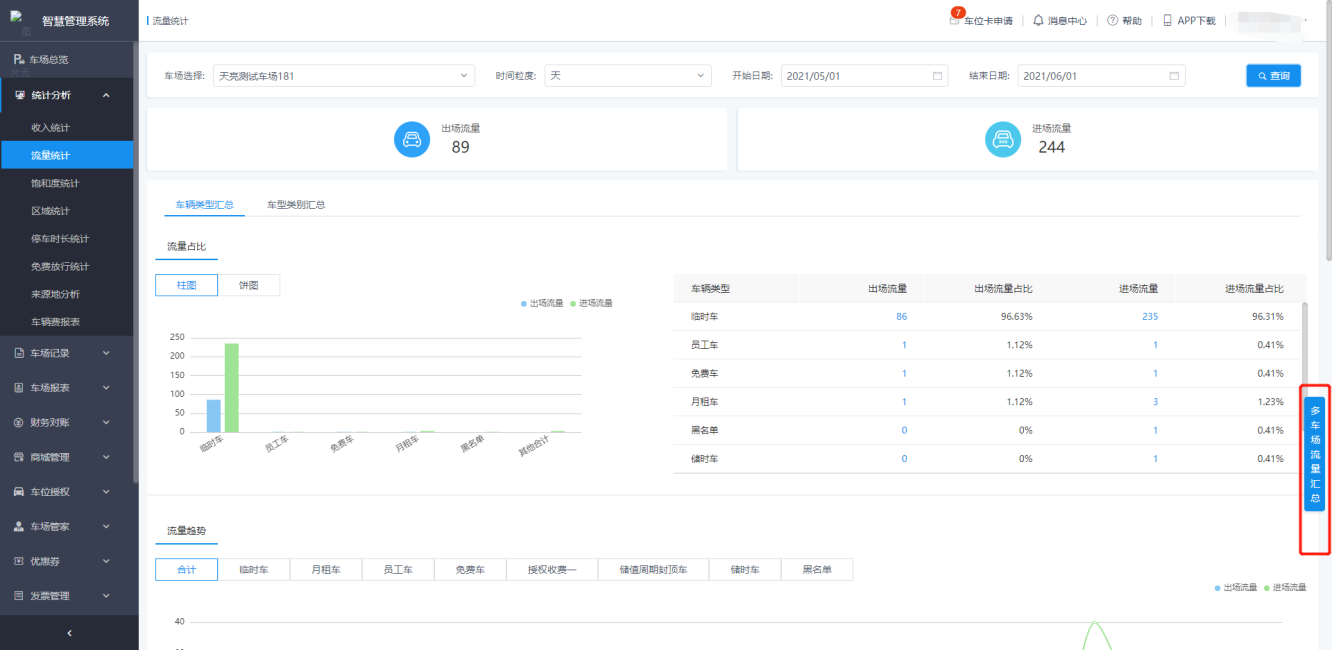This screenshot has height=650, width=1332.
Task: Click the 查询 search button
Action: point(1273,76)
